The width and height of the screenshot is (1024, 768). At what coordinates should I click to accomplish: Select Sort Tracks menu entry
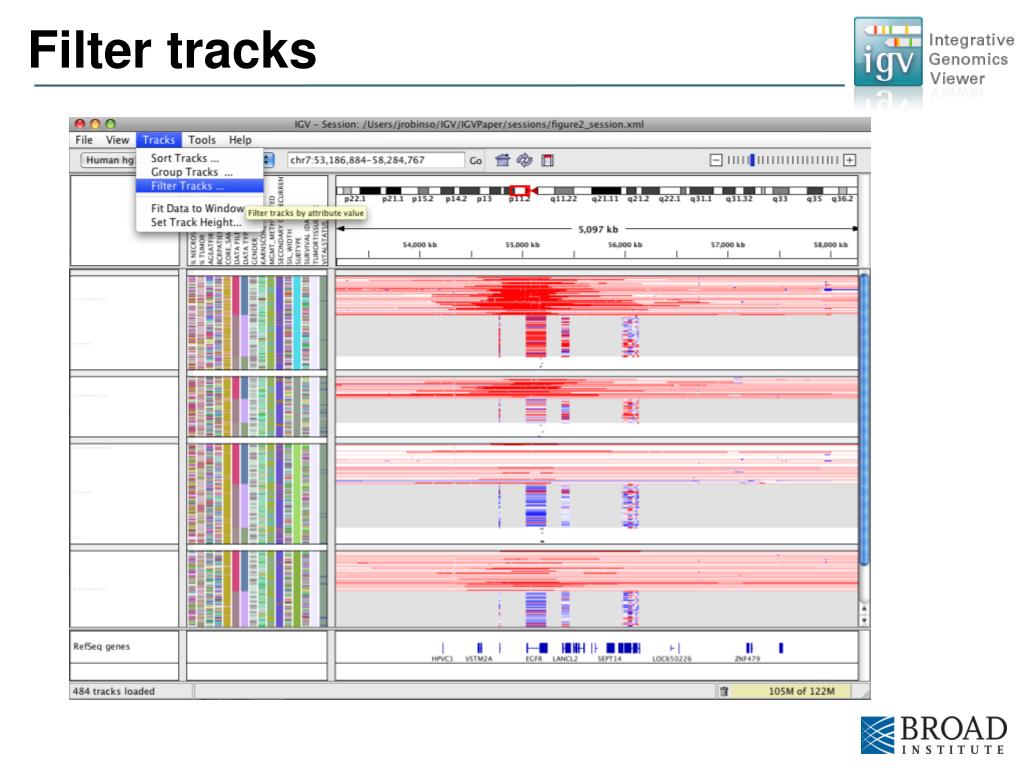pyautogui.click(x=199, y=158)
